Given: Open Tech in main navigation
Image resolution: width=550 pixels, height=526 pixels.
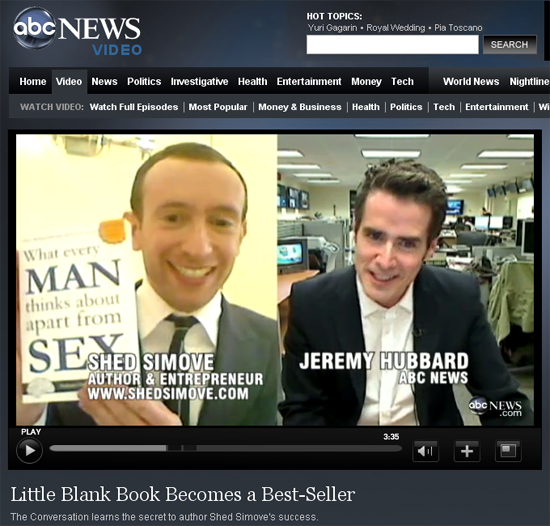Looking at the screenshot, I should coord(402,81).
